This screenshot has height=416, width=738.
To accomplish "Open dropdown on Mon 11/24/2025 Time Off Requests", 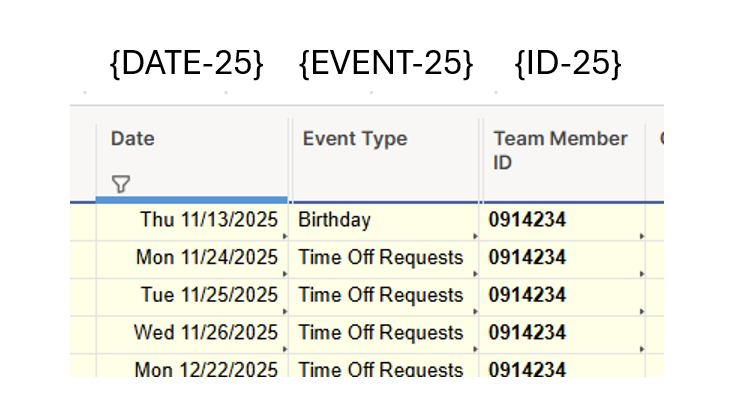I will (475, 274).
